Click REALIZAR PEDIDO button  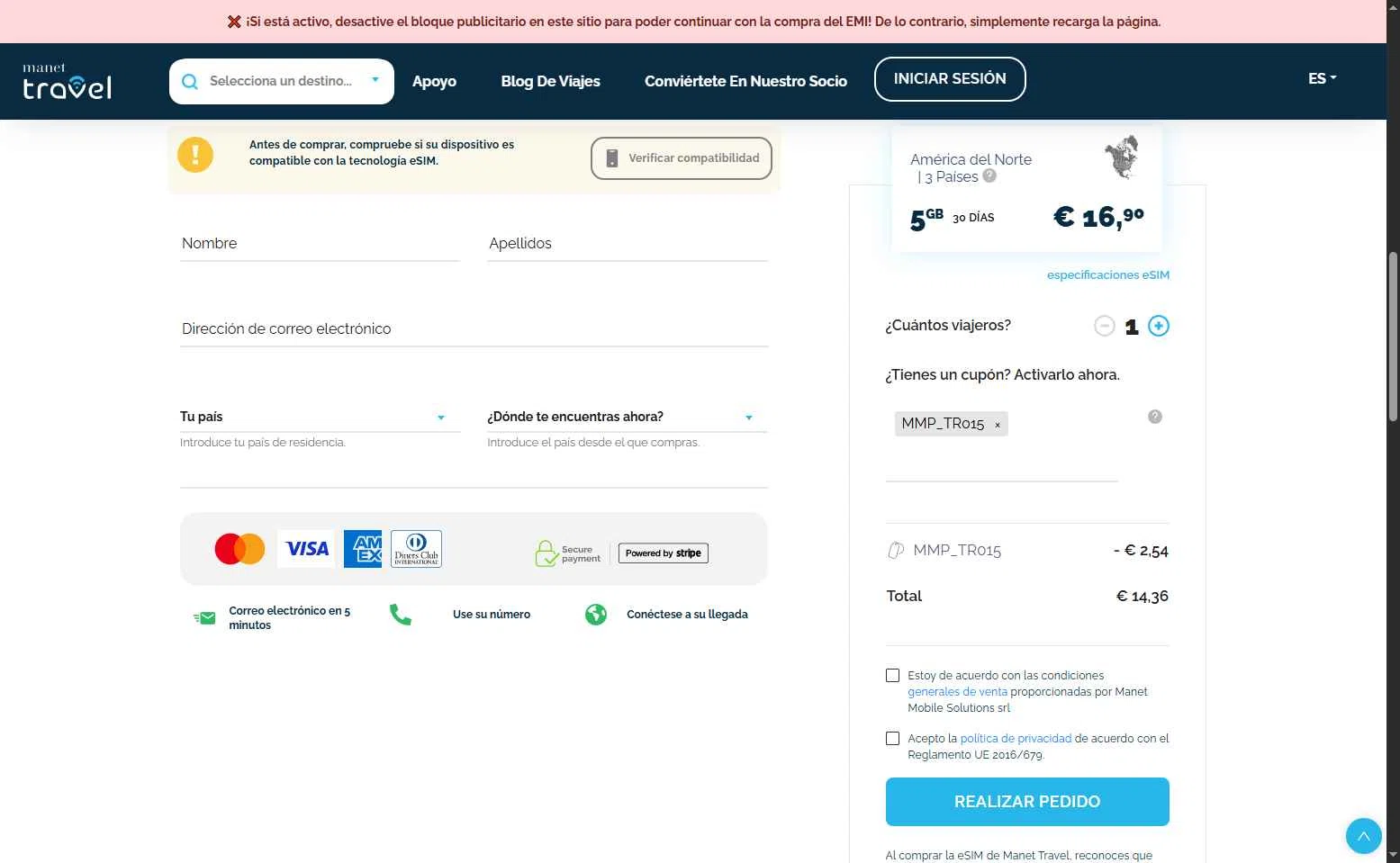point(1027,802)
